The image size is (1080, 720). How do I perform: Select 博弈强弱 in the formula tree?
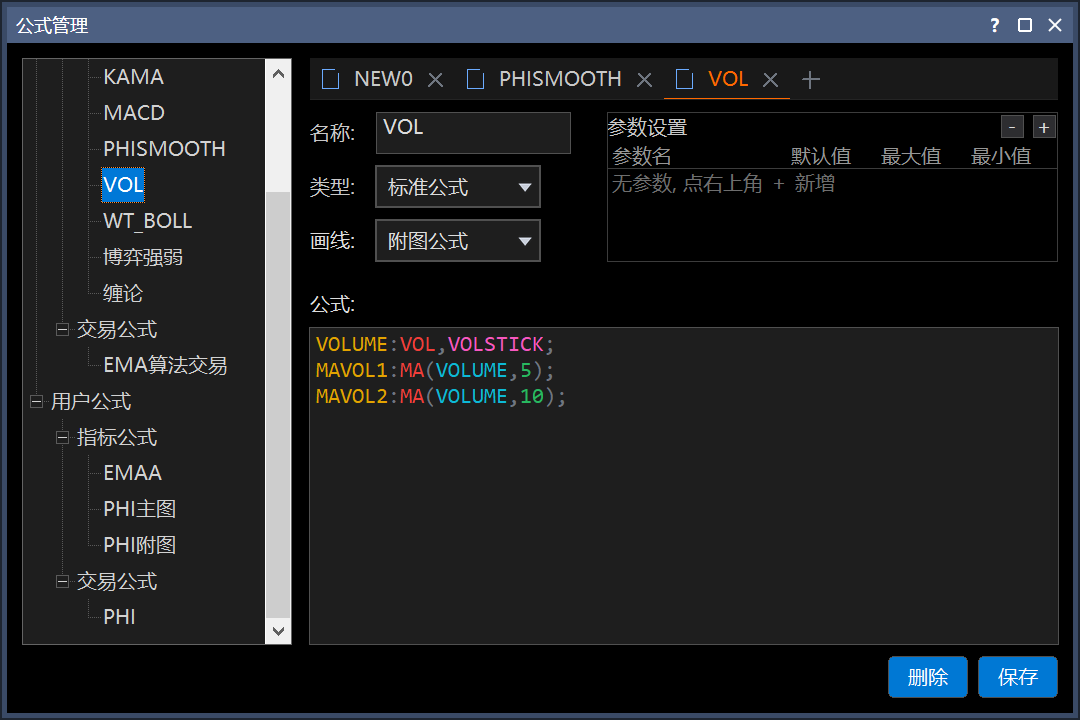coord(143,257)
